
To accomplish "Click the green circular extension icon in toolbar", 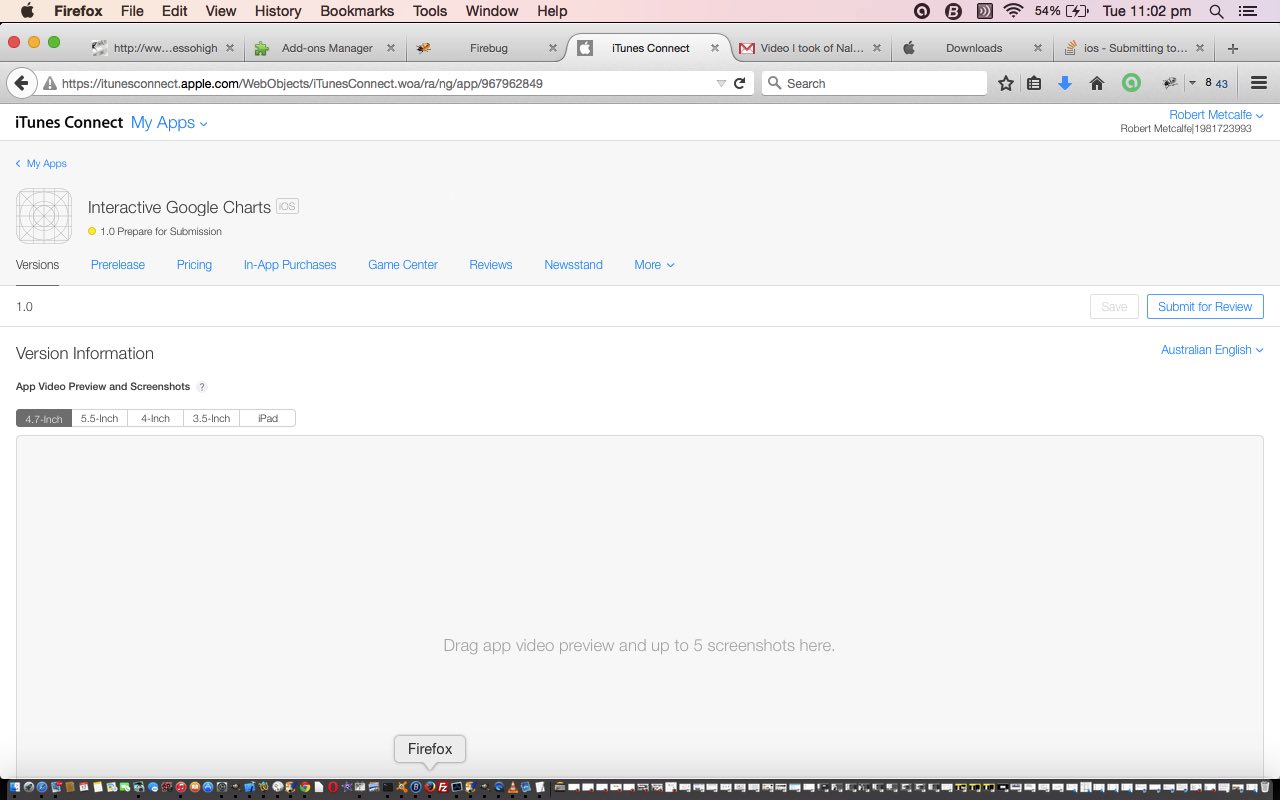I will [x=1131, y=84].
